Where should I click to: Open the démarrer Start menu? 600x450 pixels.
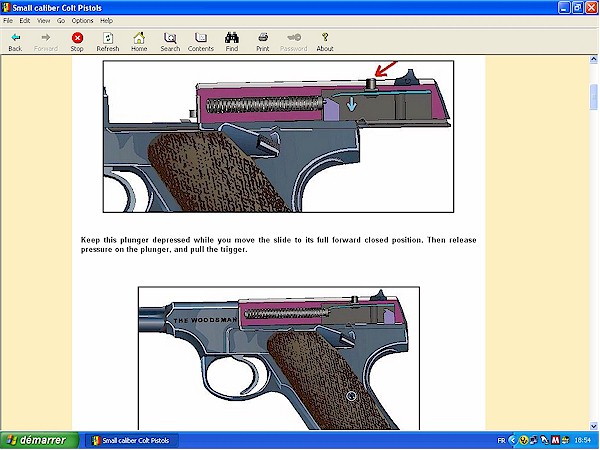coord(39,440)
